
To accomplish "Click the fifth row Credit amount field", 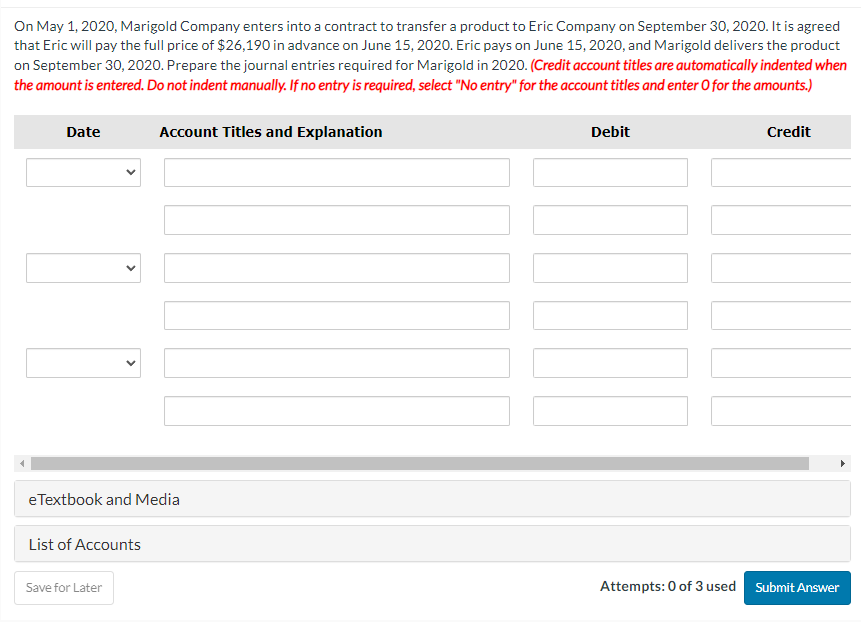I will [x=781, y=363].
